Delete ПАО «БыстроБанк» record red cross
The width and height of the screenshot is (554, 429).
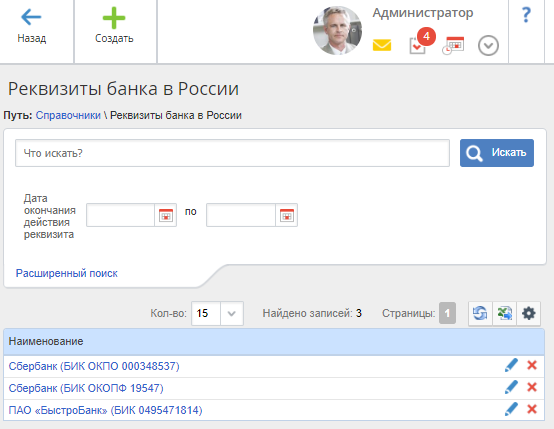point(532,409)
